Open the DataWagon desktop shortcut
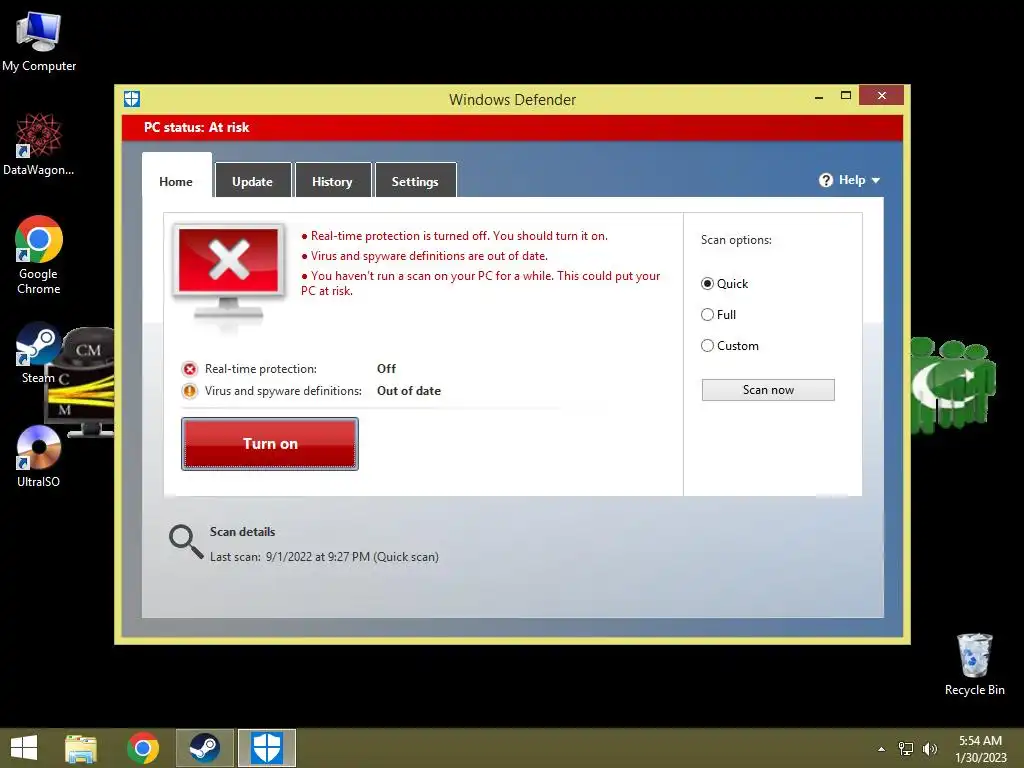The height and width of the screenshot is (768, 1024). (39, 144)
